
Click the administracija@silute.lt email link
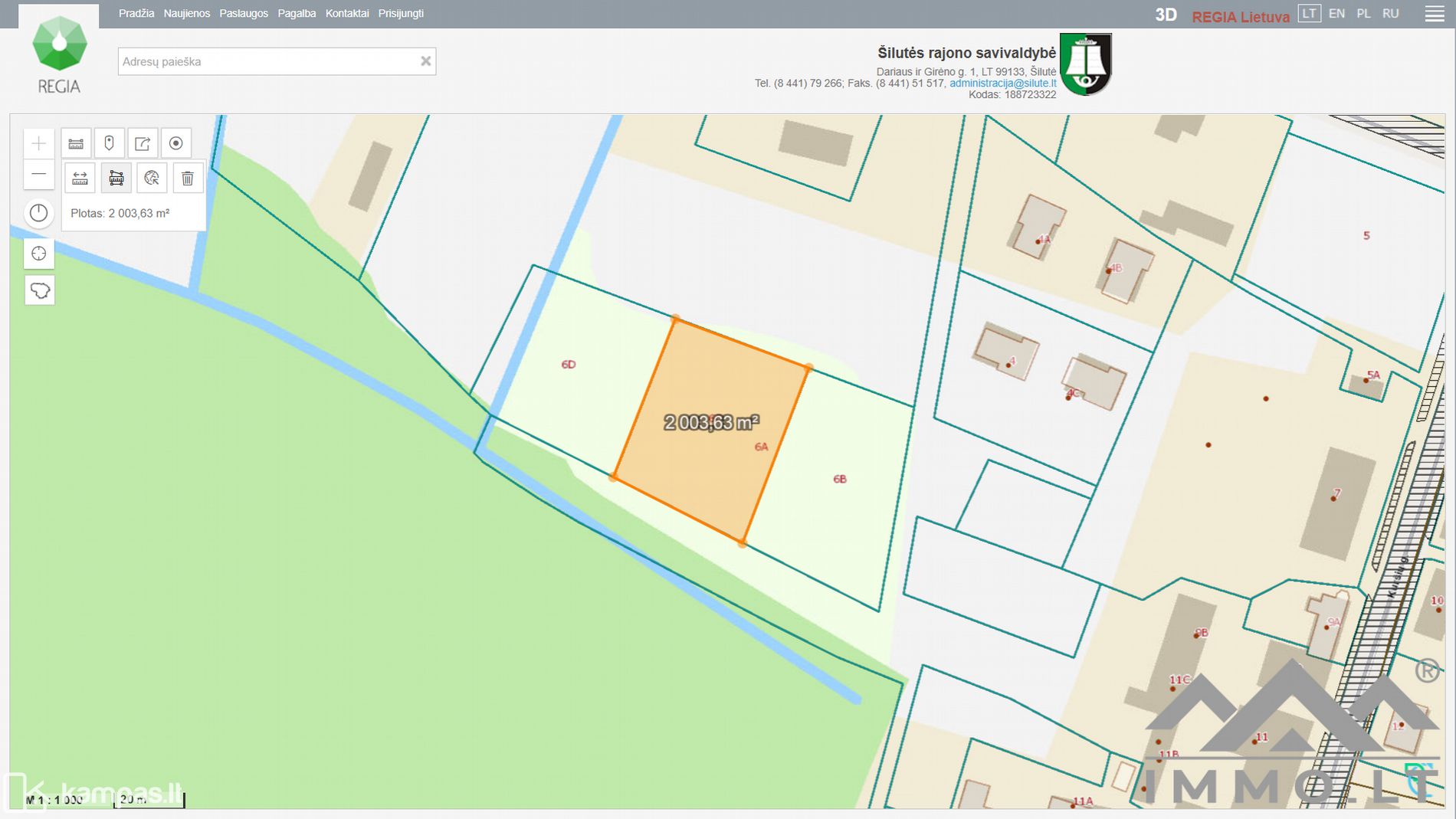pos(1002,83)
